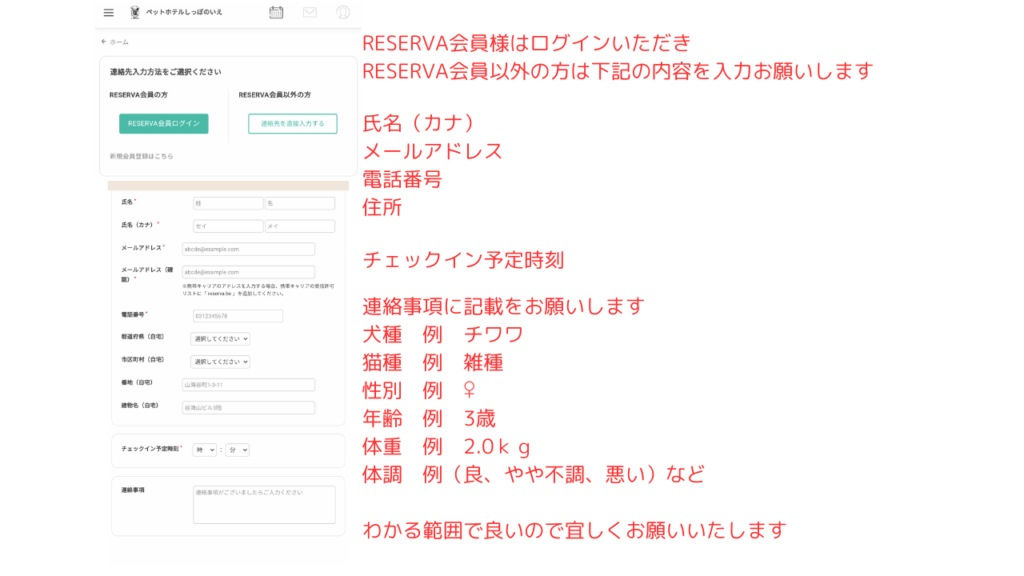Focus the セイ kana last name field
Screen dimensions: 1024x576
pos(227,226)
